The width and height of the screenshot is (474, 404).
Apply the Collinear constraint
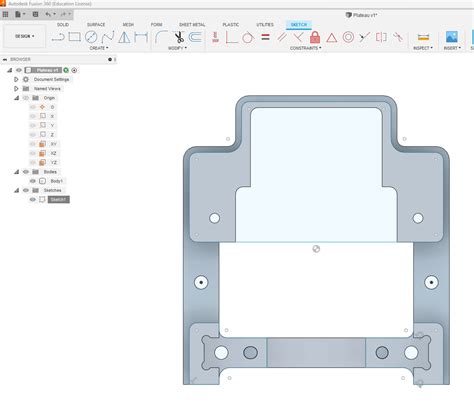(x=364, y=37)
